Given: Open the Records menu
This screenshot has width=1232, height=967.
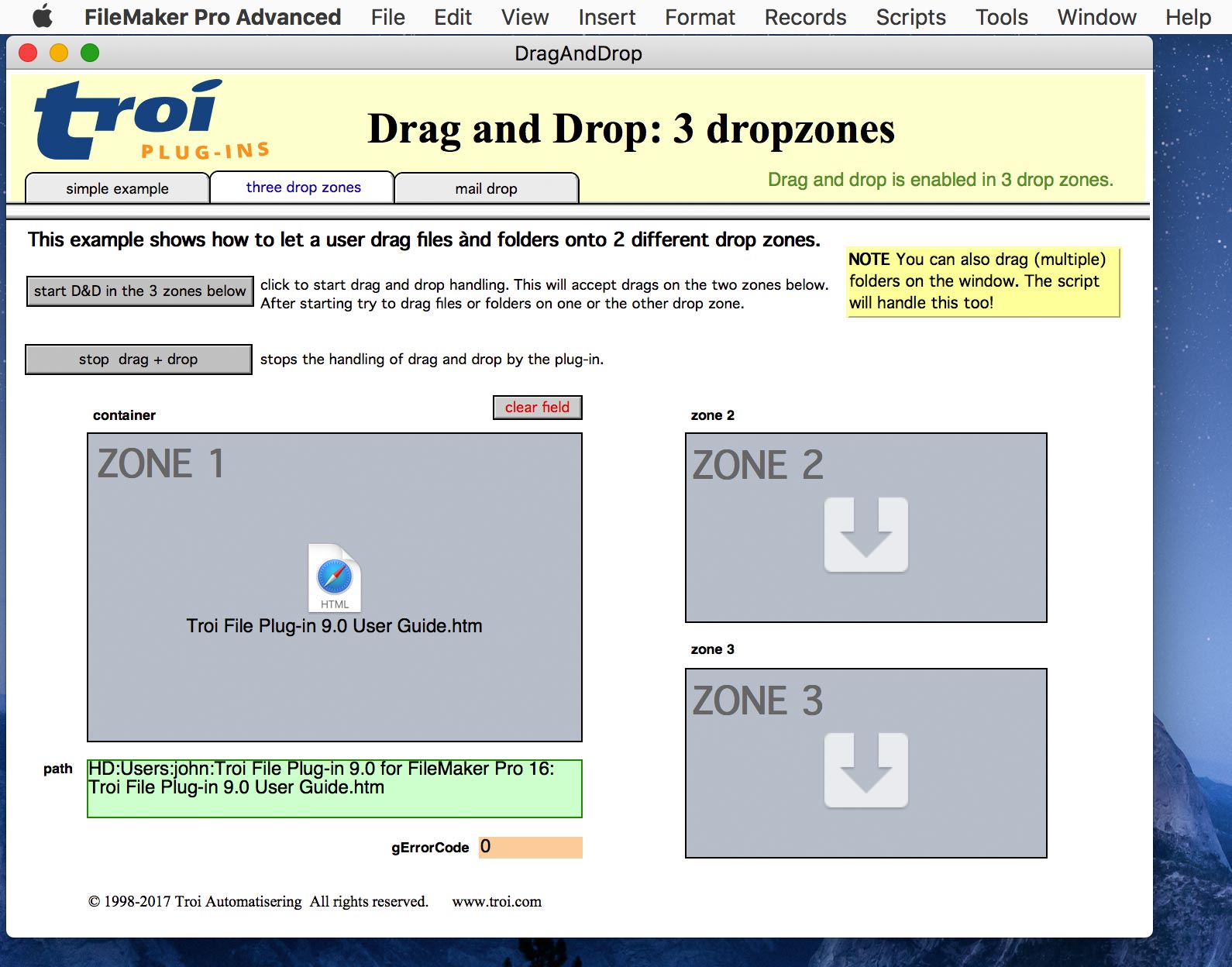Looking at the screenshot, I should (805, 17).
